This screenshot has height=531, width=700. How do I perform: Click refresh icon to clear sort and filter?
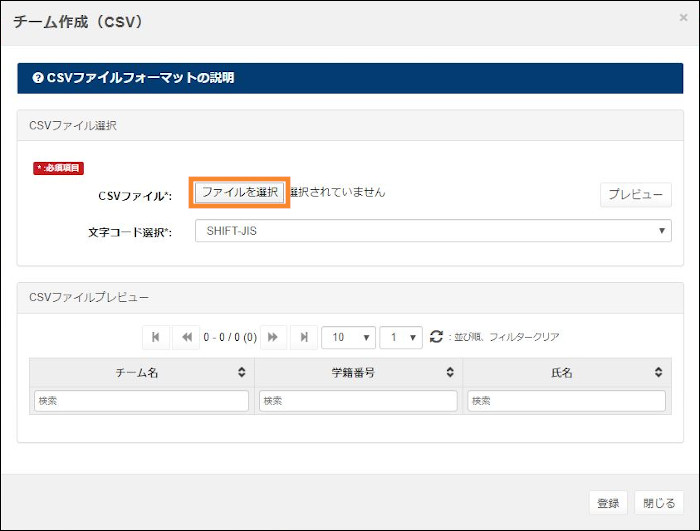(436, 337)
